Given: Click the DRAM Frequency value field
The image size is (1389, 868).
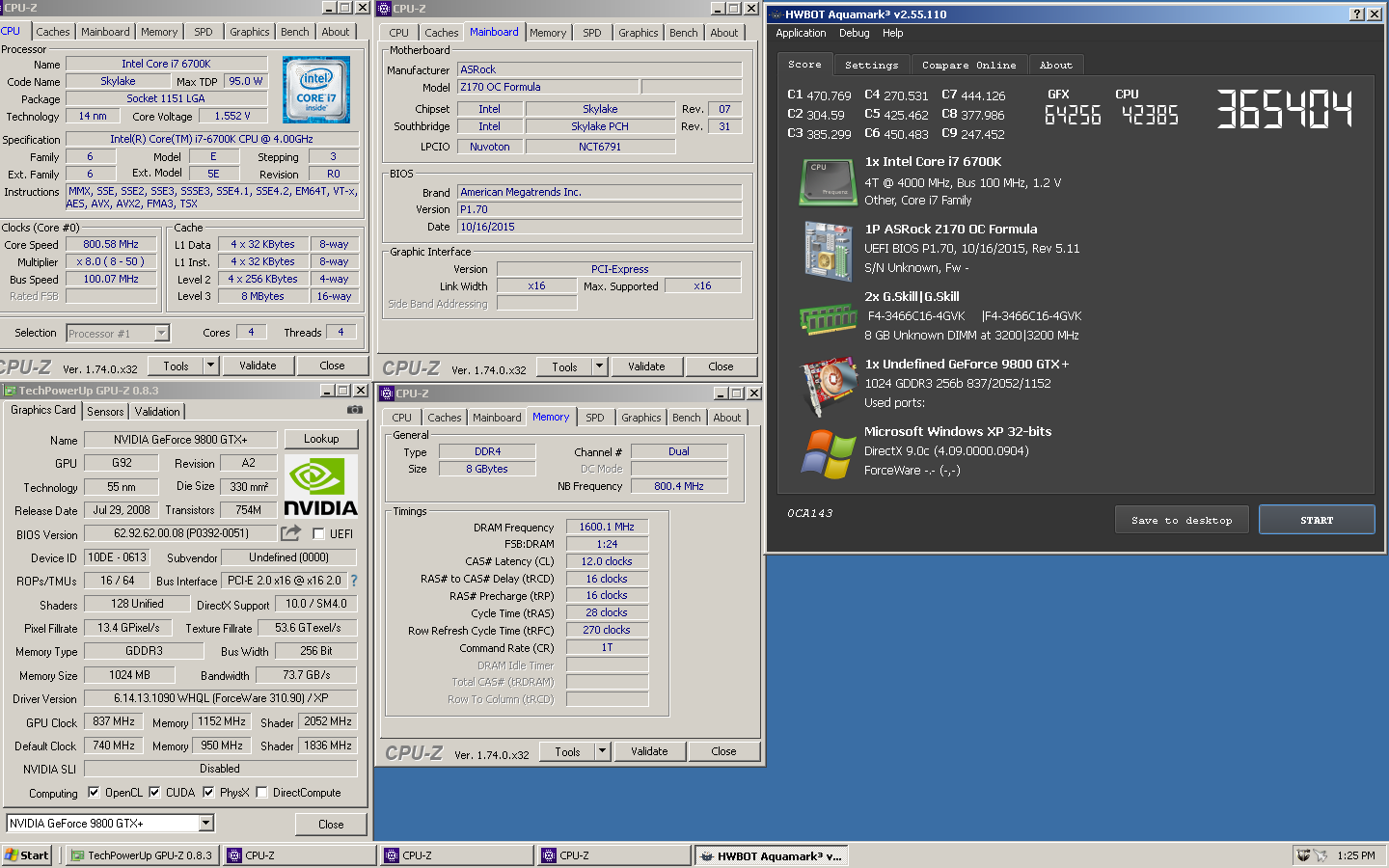Looking at the screenshot, I should click(x=607, y=527).
